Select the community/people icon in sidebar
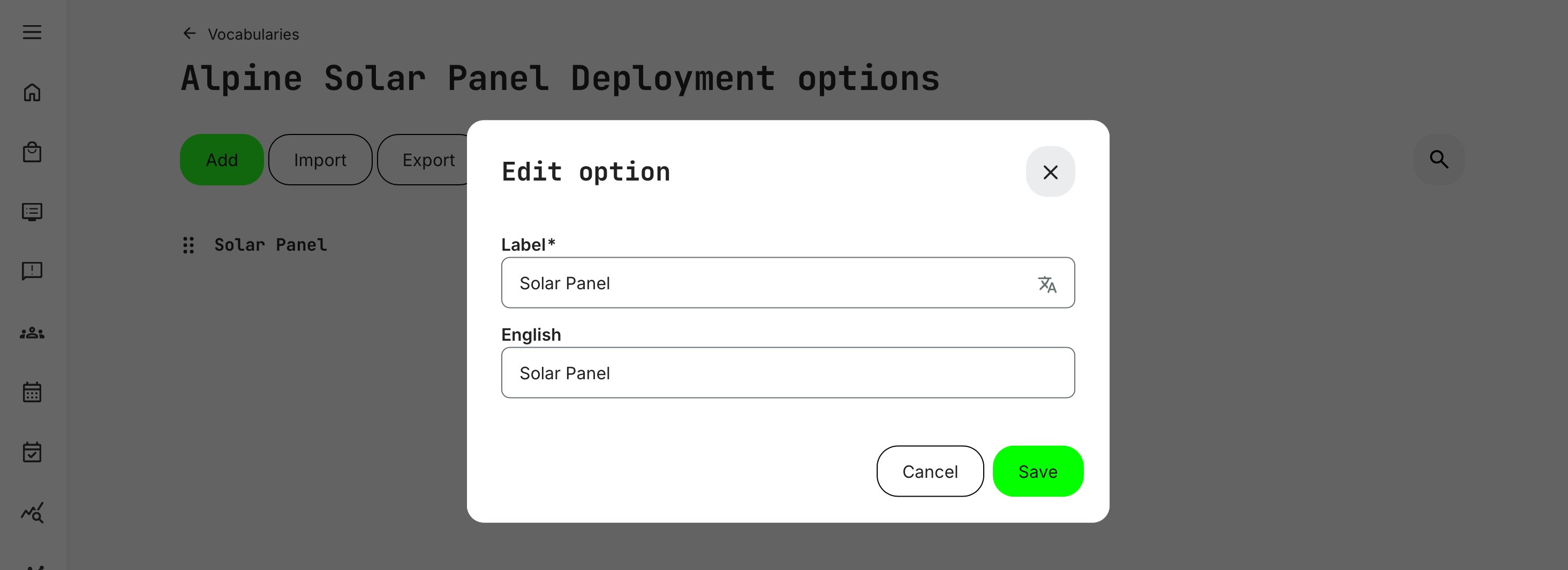 [x=32, y=333]
